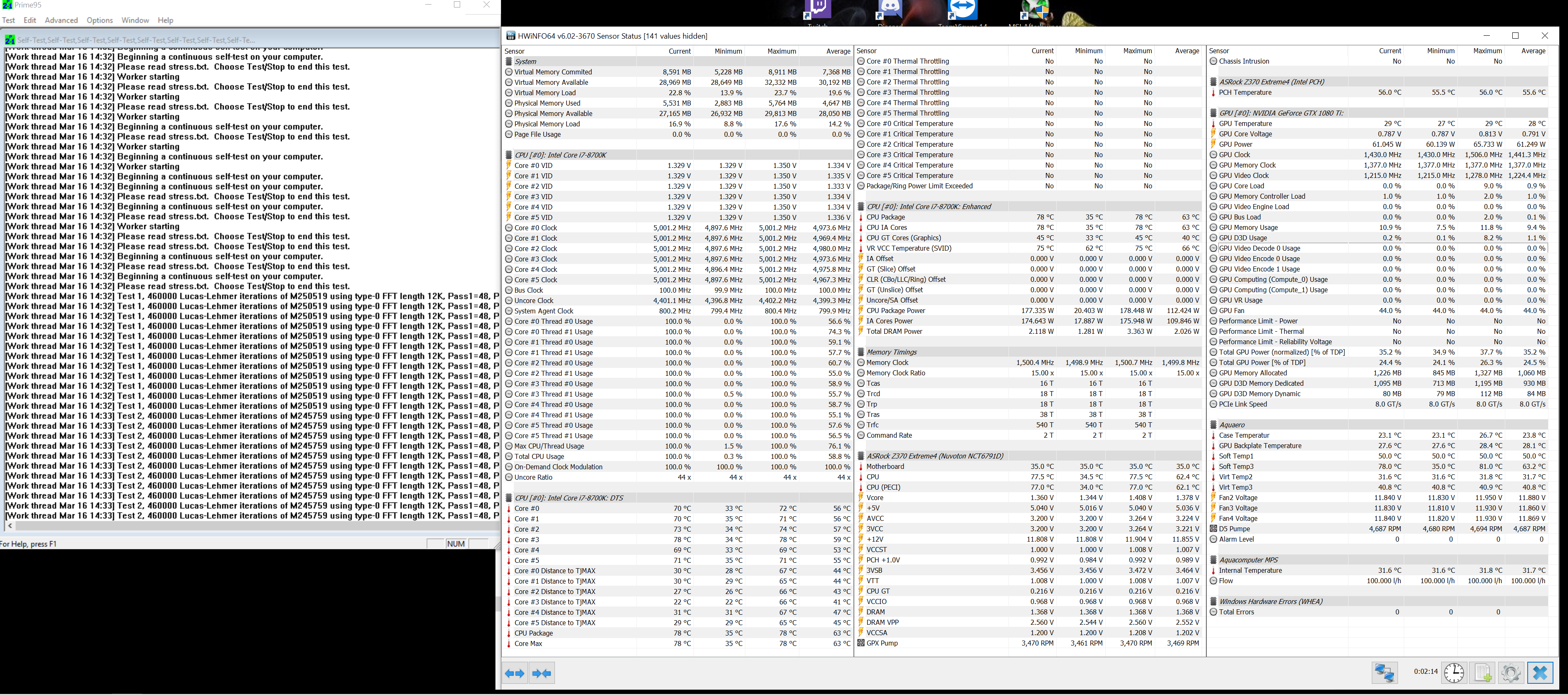Click the Average column header in third panel
This screenshot has height=695, width=1568.
pos(1526,51)
